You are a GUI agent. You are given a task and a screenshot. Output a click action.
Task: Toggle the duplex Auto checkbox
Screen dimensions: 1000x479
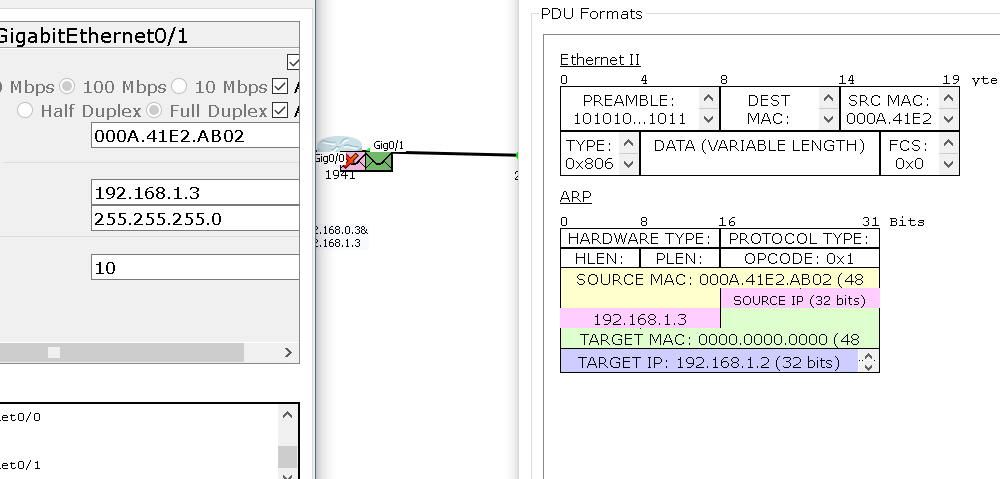[280, 110]
